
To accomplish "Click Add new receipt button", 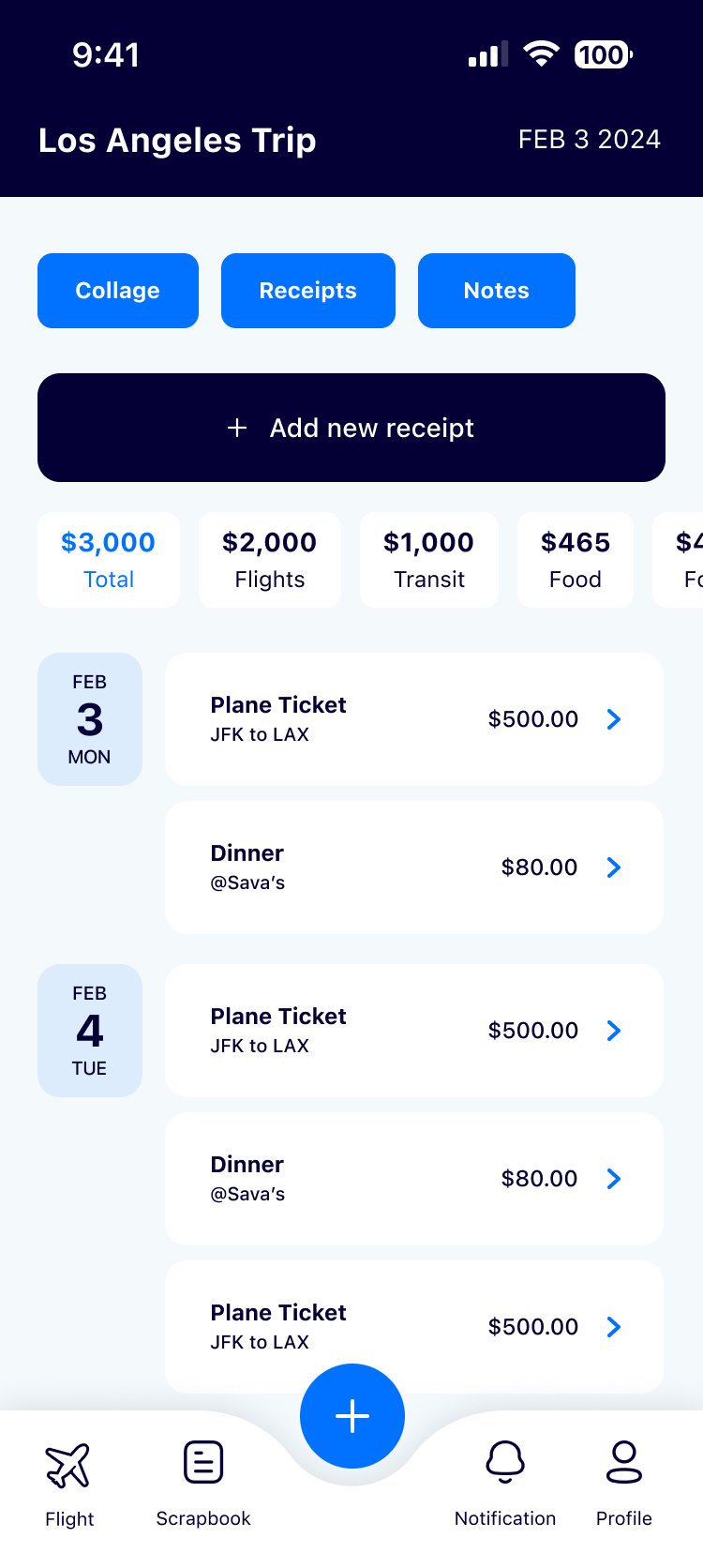I will (x=351, y=428).
